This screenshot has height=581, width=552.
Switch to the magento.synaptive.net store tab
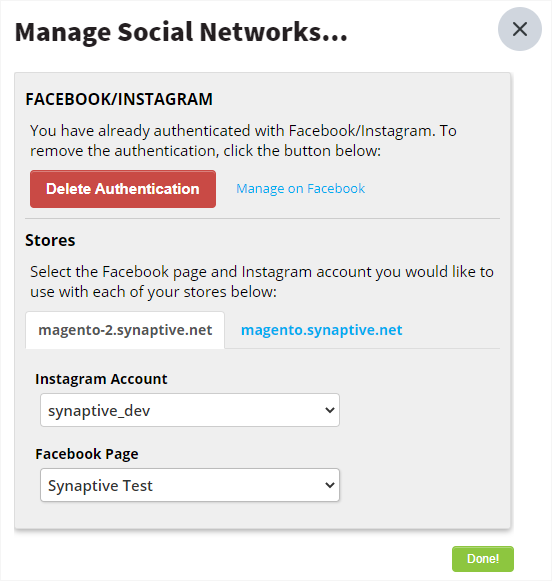click(322, 330)
